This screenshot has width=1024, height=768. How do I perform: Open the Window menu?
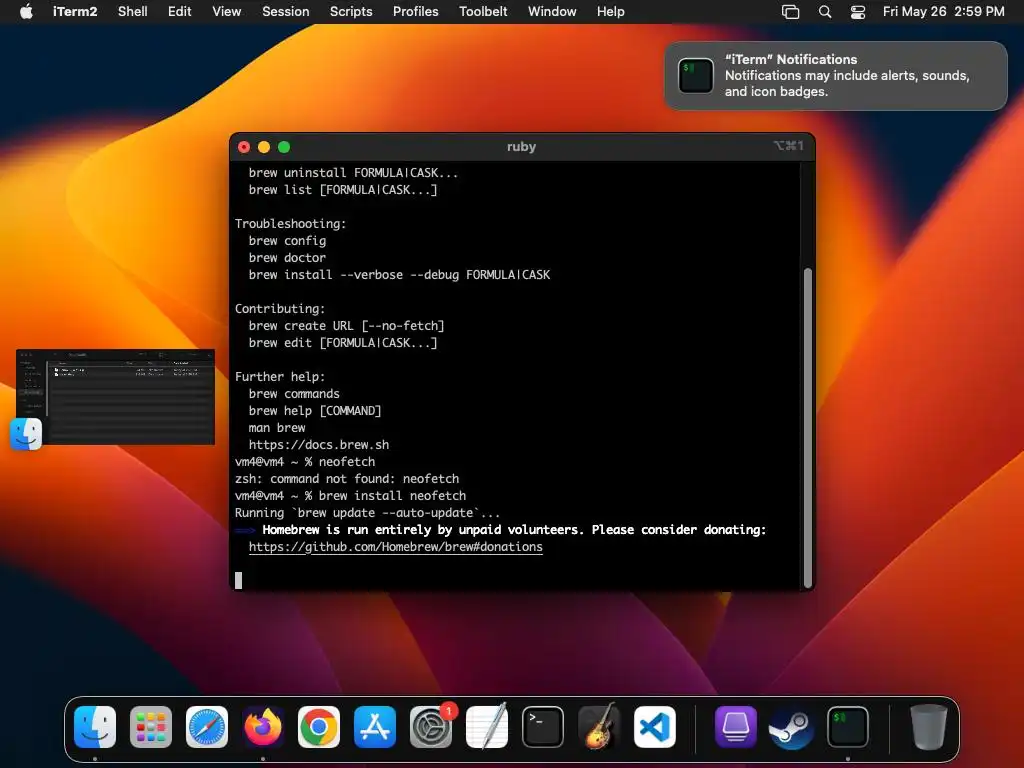tap(552, 12)
